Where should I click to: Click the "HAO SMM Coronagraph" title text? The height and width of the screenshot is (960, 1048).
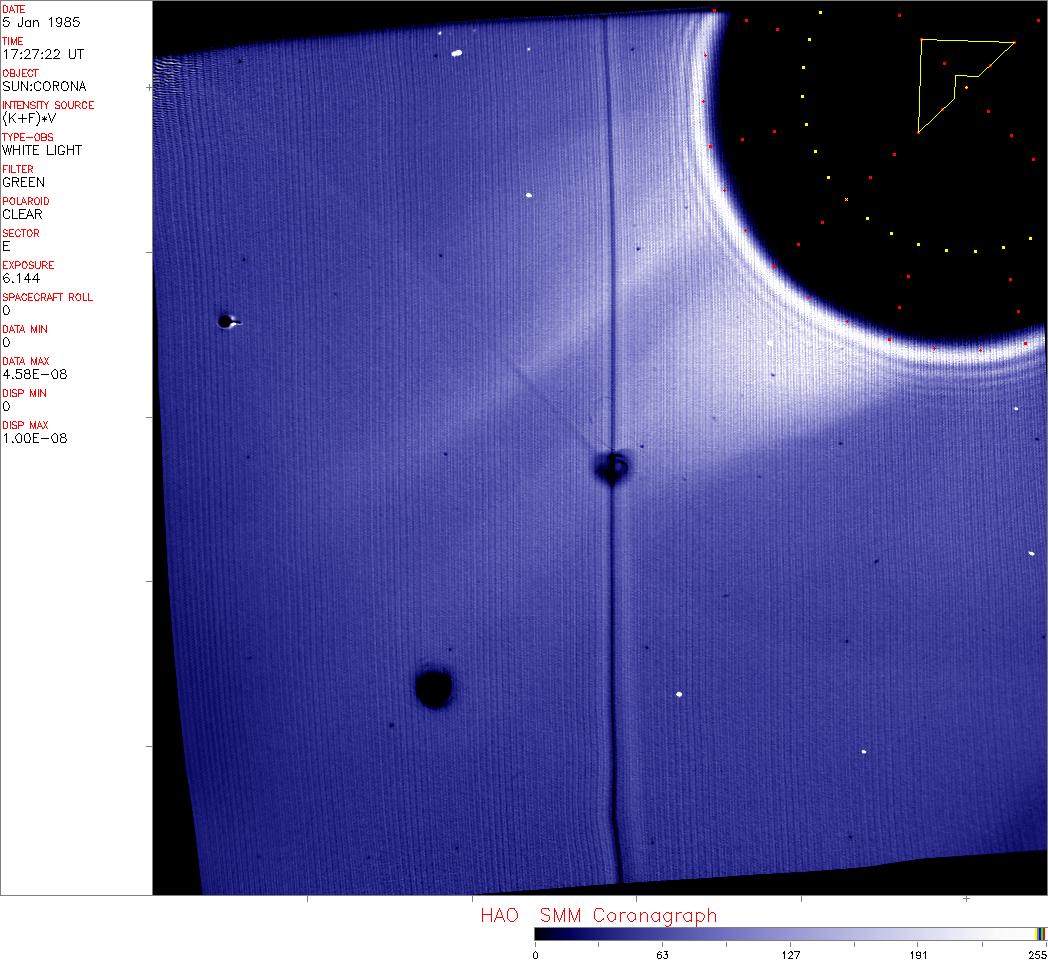point(598,916)
